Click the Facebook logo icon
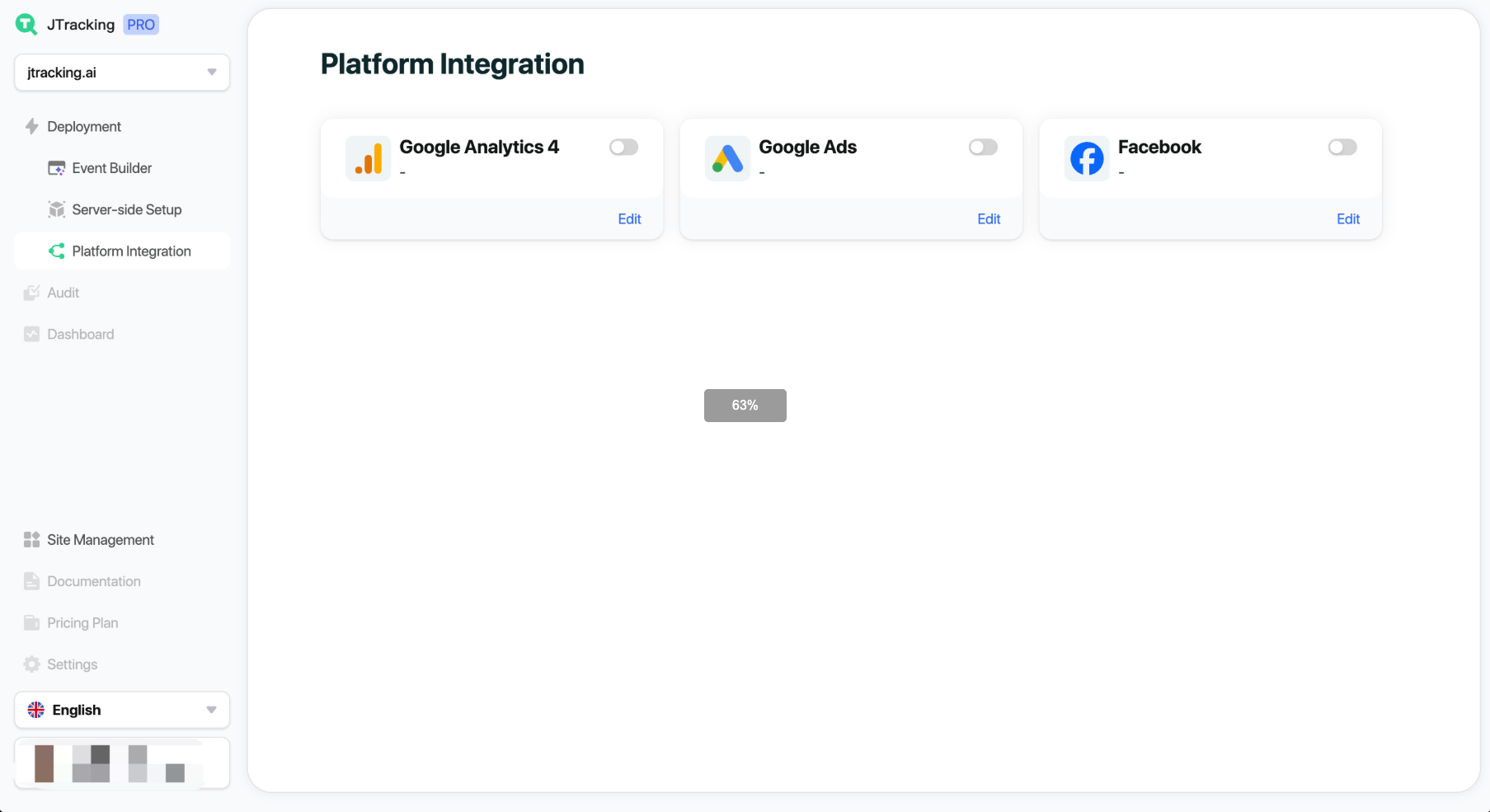 coord(1087,158)
